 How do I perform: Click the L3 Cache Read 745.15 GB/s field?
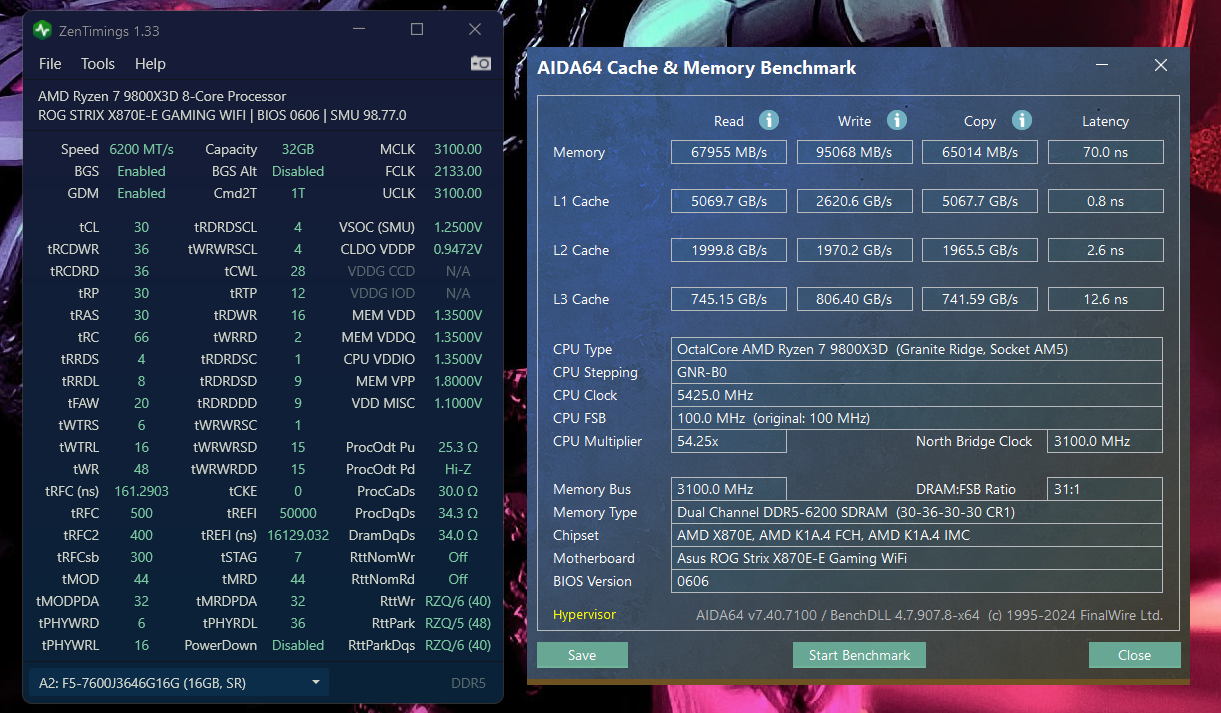729,299
